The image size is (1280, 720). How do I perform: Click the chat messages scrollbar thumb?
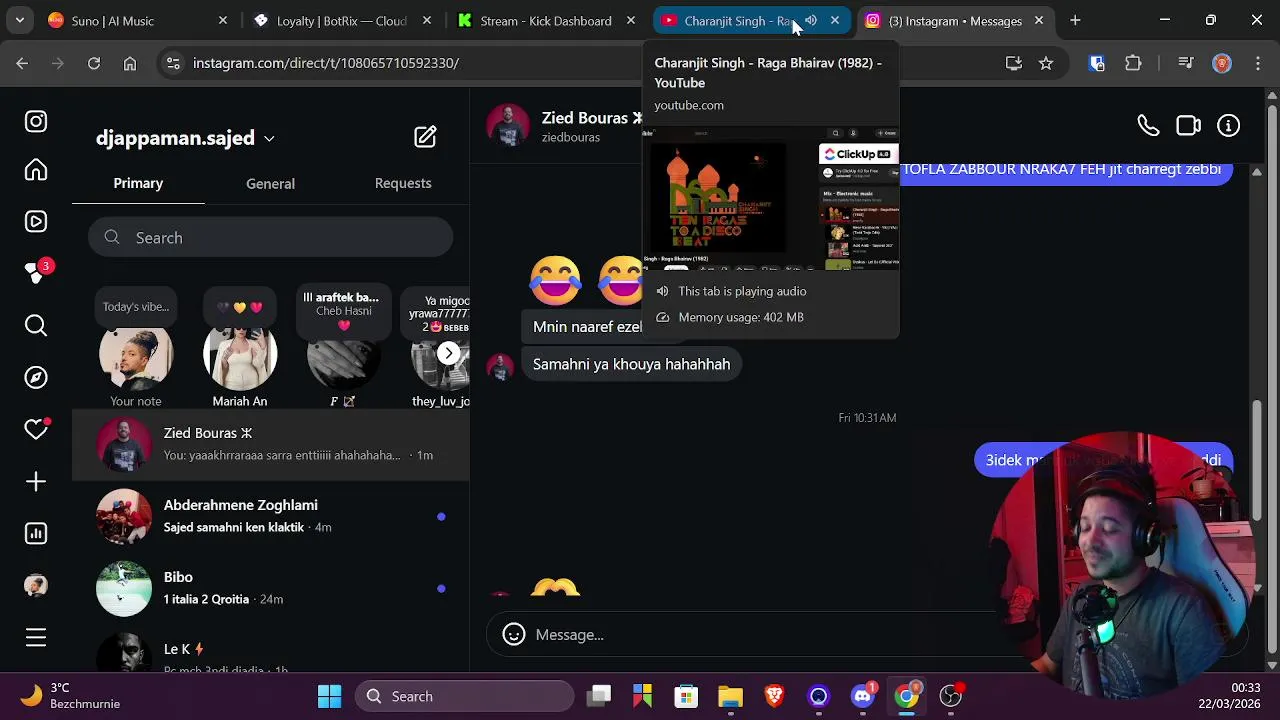(1257, 460)
